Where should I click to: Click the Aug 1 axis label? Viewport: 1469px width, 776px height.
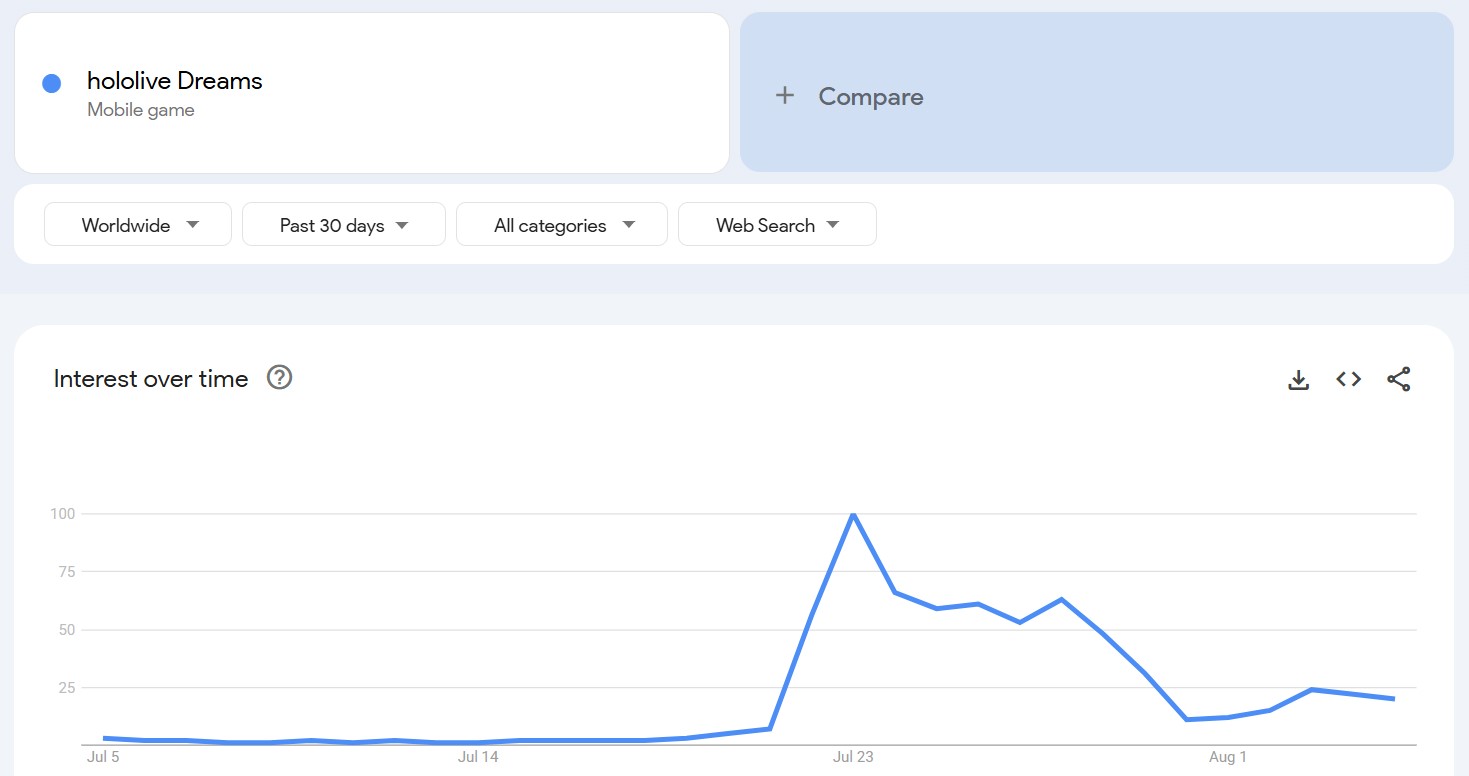pyautogui.click(x=1228, y=757)
